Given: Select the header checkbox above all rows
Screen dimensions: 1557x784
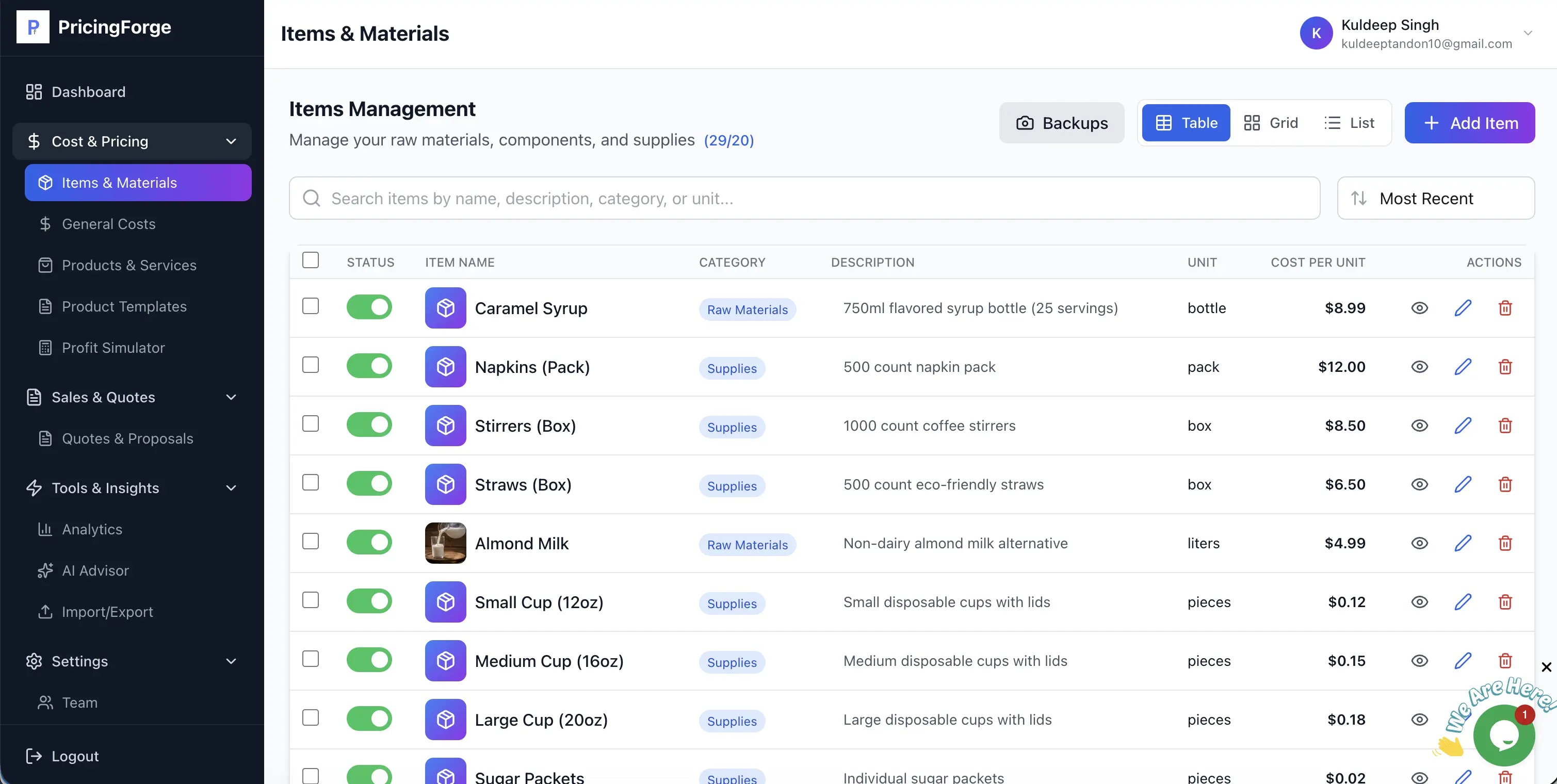Looking at the screenshot, I should coord(311,259).
